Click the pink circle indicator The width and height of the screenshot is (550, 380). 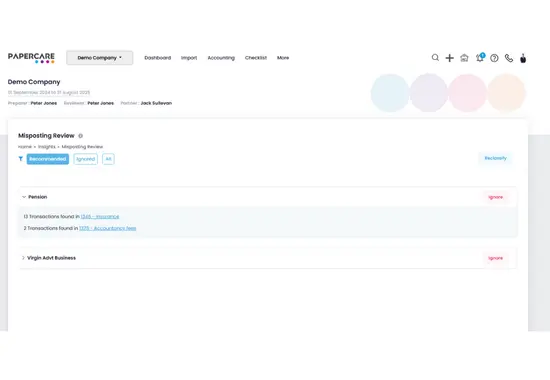coord(468,93)
